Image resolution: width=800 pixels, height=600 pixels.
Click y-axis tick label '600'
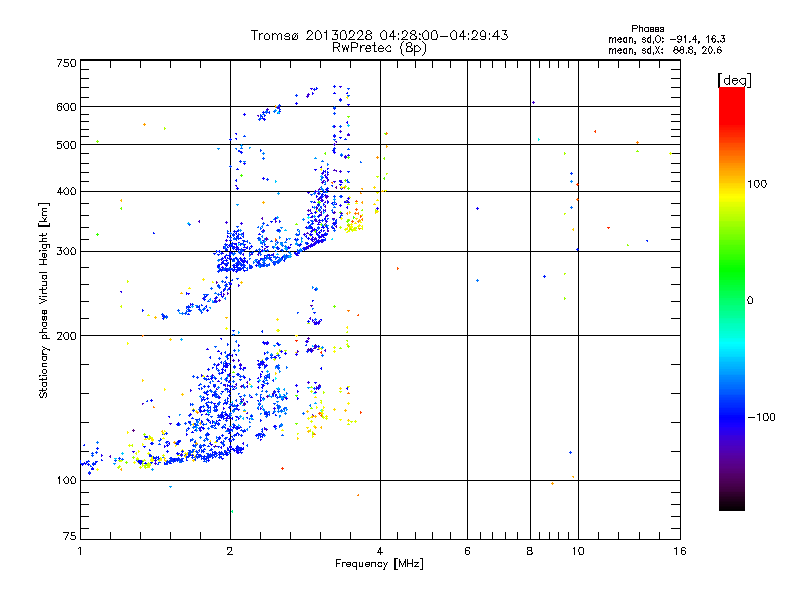(x=66, y=107)
